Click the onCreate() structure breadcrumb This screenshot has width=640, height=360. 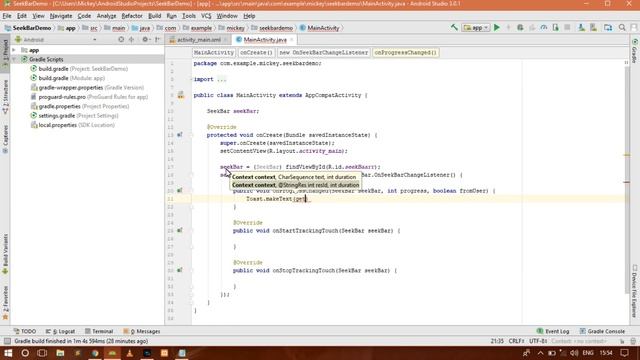tap(256, 53)
